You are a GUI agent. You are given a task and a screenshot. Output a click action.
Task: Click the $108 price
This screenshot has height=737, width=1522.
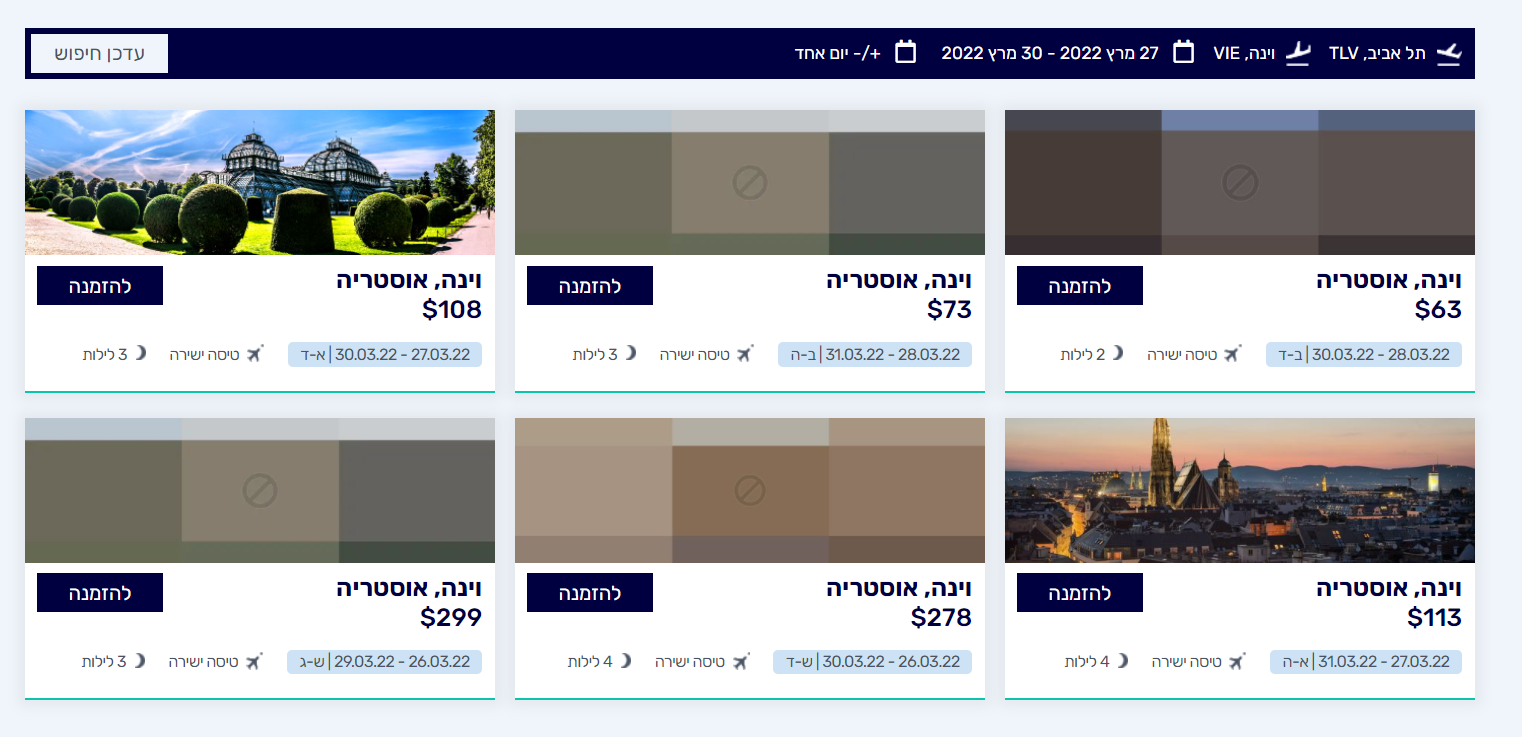(452, 310)
